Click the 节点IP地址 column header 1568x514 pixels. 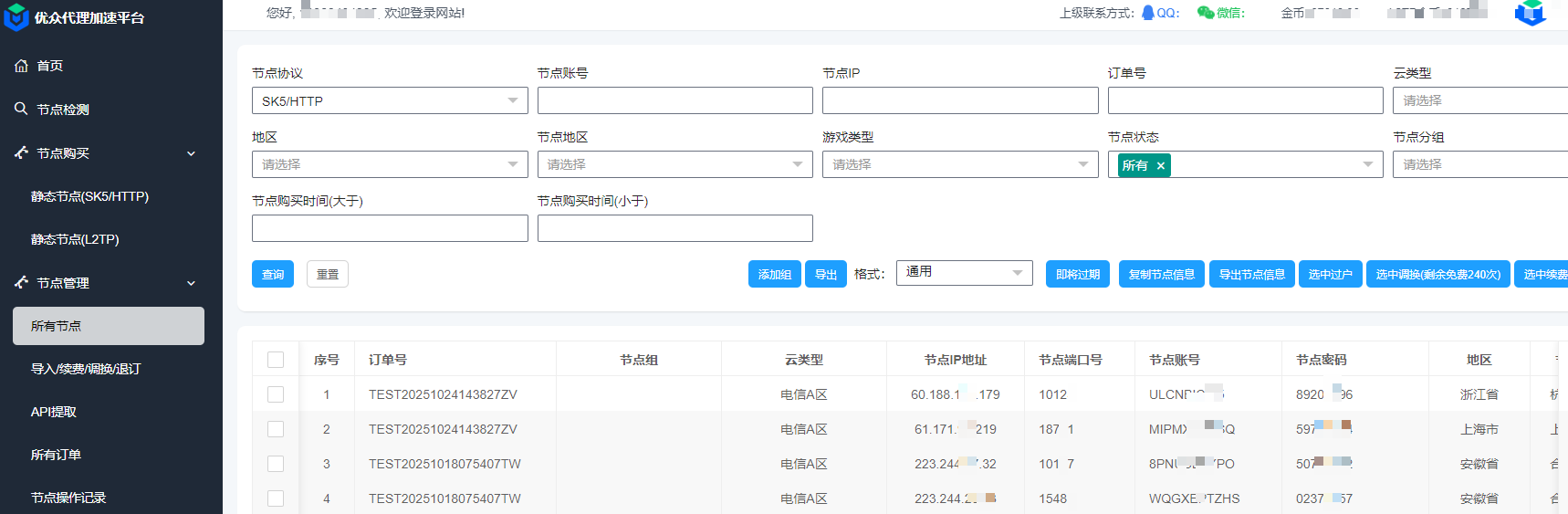click(956, 360)
